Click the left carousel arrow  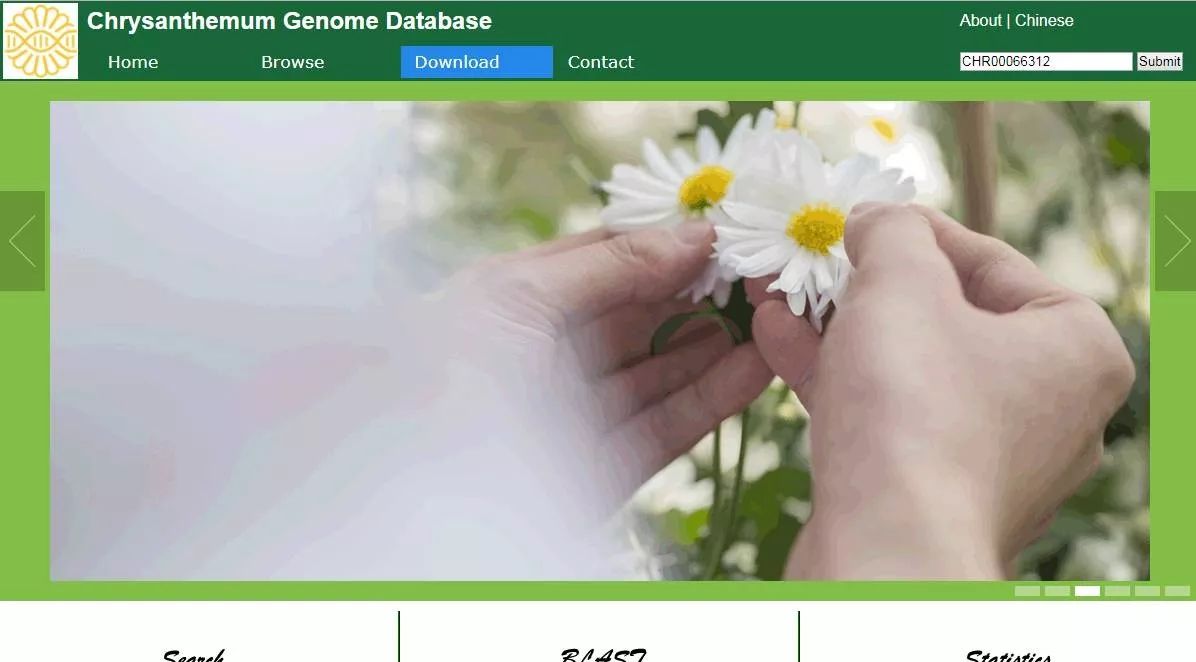coord(21,240)
